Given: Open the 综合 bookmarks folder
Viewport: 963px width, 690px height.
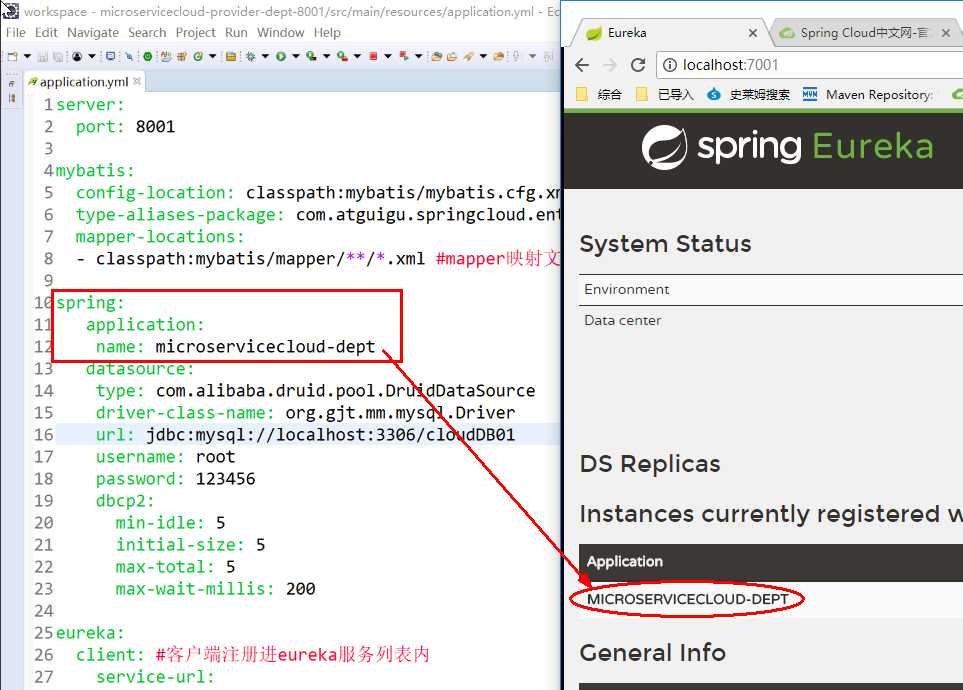Looking at the screenshot, I should pos(599,95).
